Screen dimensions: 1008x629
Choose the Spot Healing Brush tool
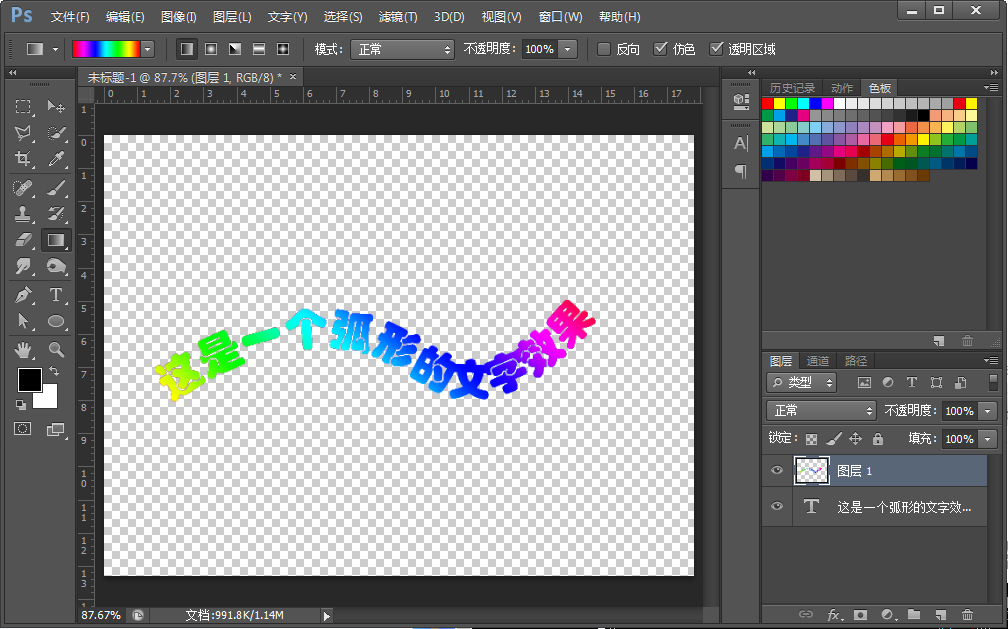click(x=23, y=188)
